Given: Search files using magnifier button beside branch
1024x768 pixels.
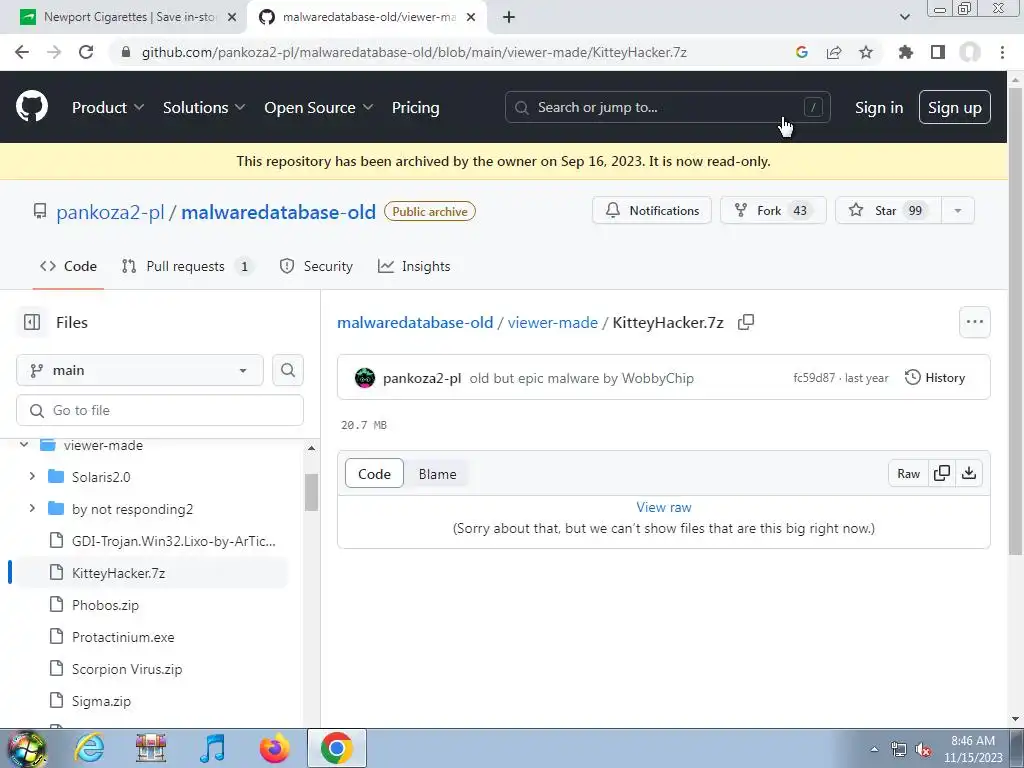Looking at the screenshot, I should (287, 370).
